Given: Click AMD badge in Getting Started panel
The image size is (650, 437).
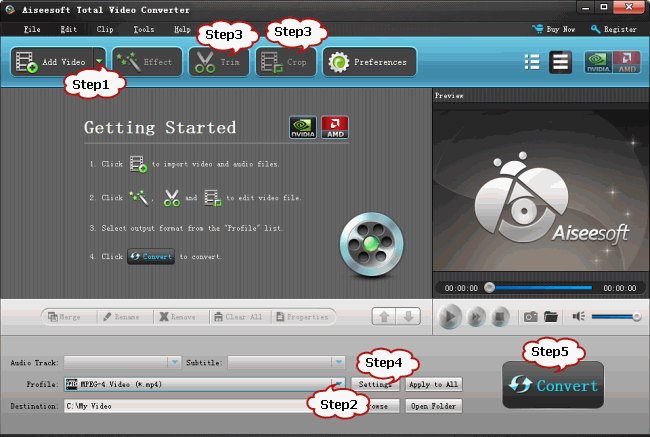Looking at the screenshot, I should click(x=335, y=127).
